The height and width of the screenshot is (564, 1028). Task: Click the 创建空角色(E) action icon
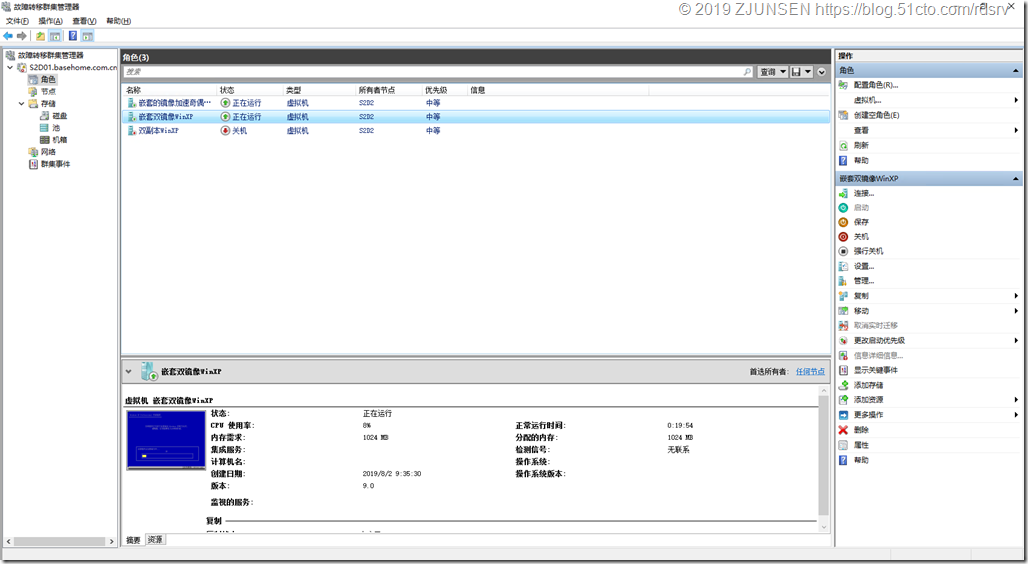pyautogui.click(x=844, y=115)
